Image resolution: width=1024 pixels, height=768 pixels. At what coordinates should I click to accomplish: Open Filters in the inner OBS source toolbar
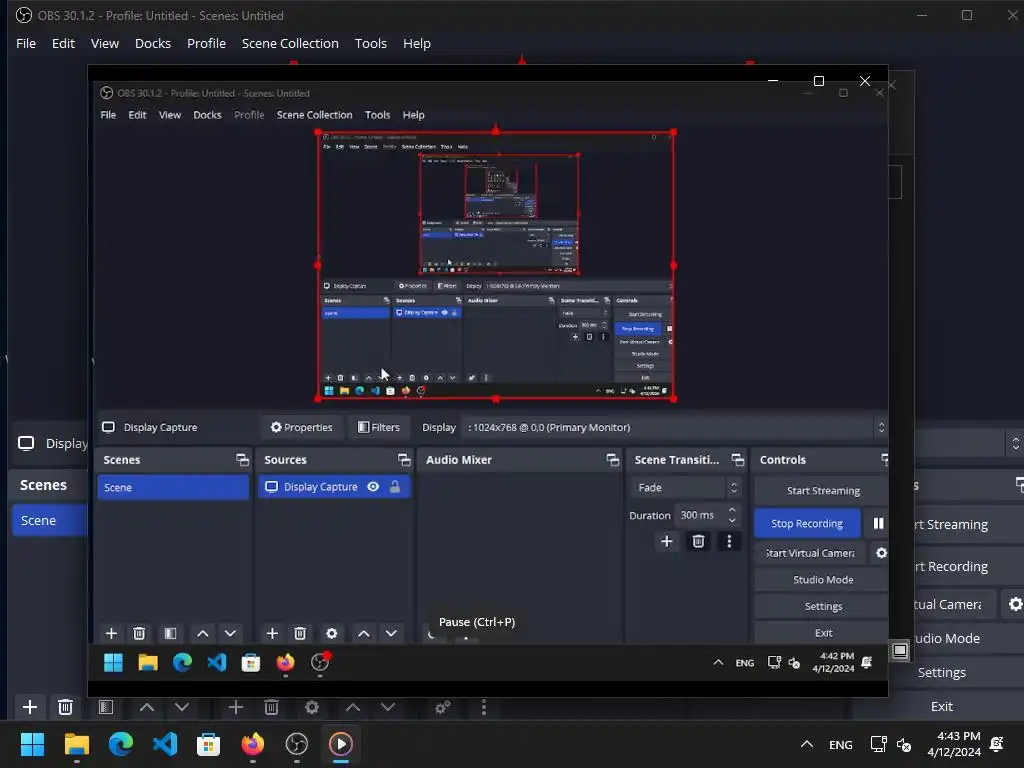click(x=379, y=427)
